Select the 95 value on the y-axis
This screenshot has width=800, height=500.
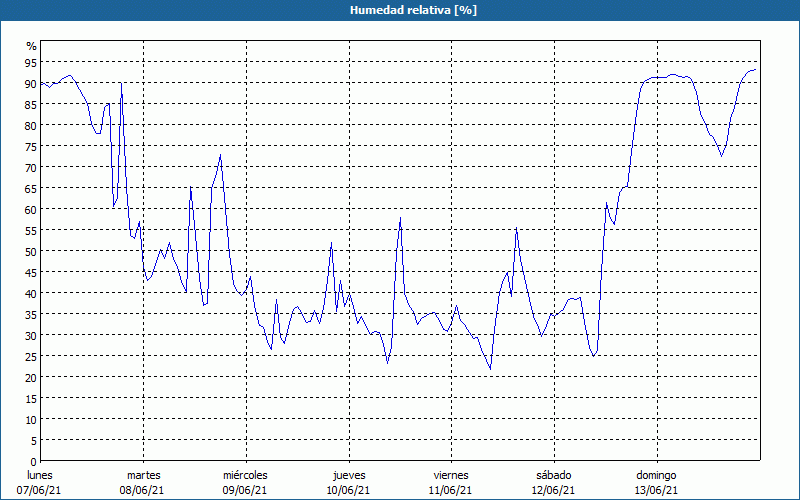pos(31,63)
